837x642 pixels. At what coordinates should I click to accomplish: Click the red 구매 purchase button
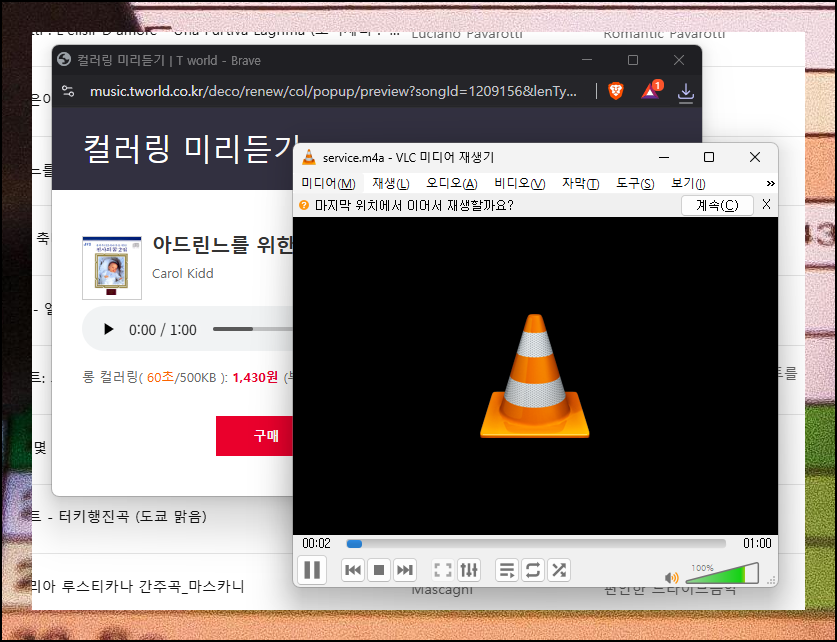(254, 436)
